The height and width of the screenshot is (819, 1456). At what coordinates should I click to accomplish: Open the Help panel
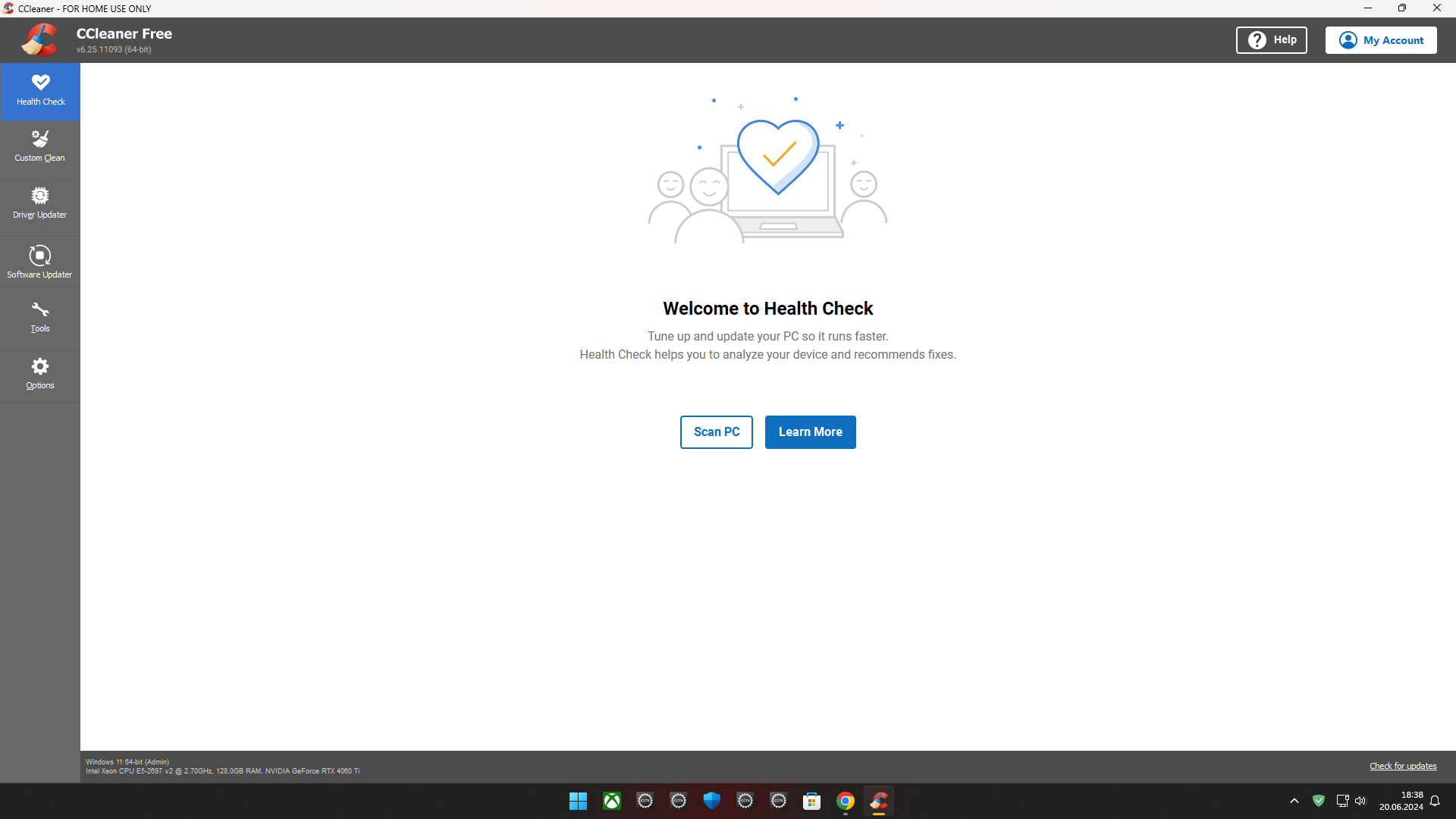[1271, 39]
